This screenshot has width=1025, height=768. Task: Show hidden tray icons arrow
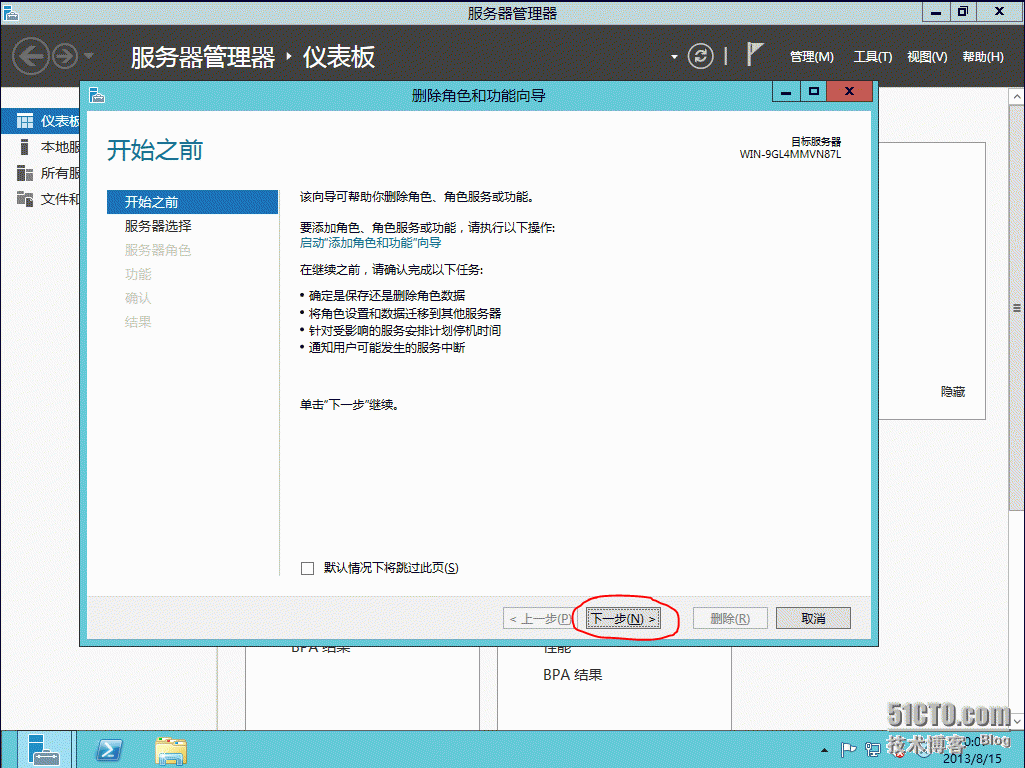click(x=824, y=750)
